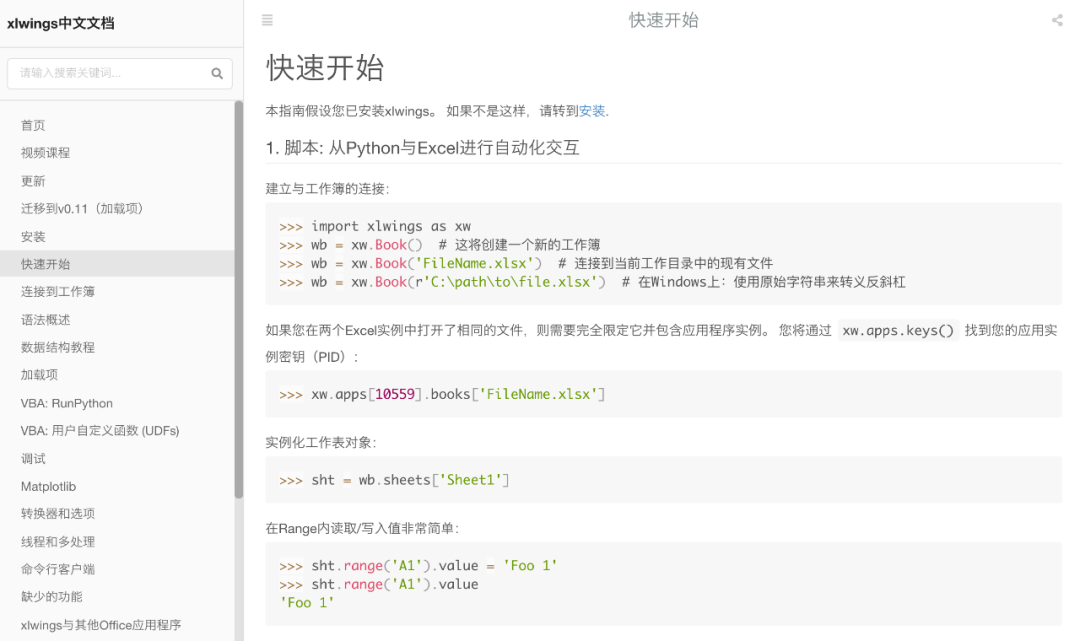The width and height of the screenshot is (1080, 641).
Task: Open 缺少的功能 chapter
Action: point(52,597)
